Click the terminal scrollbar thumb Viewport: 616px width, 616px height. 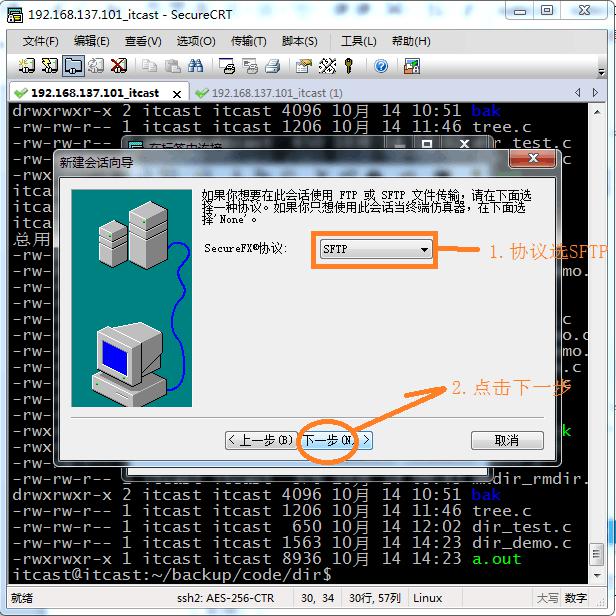pos(597,554)
